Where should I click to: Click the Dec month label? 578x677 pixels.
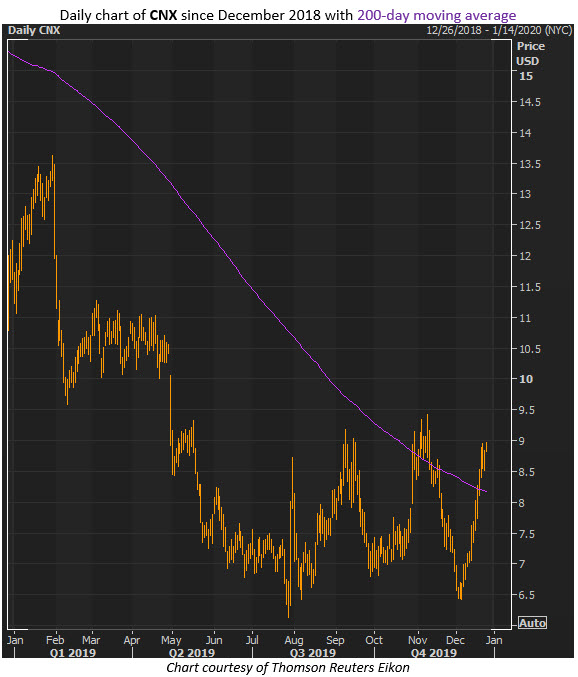click(x=455, y=640)
